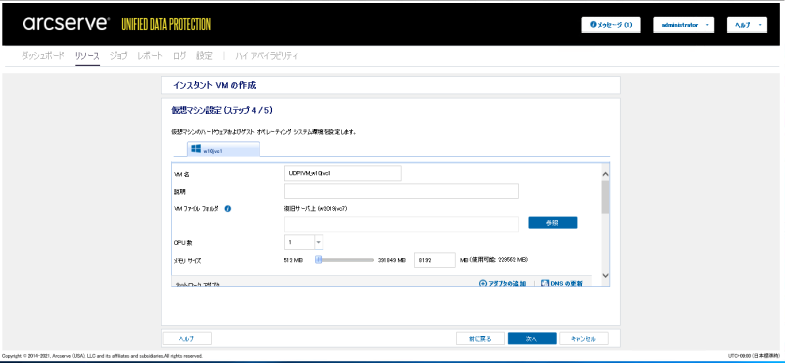This screenshot has height=363, width=785.
Task: Go to ハイ アベイラビリティ tab
Action: 267,56
